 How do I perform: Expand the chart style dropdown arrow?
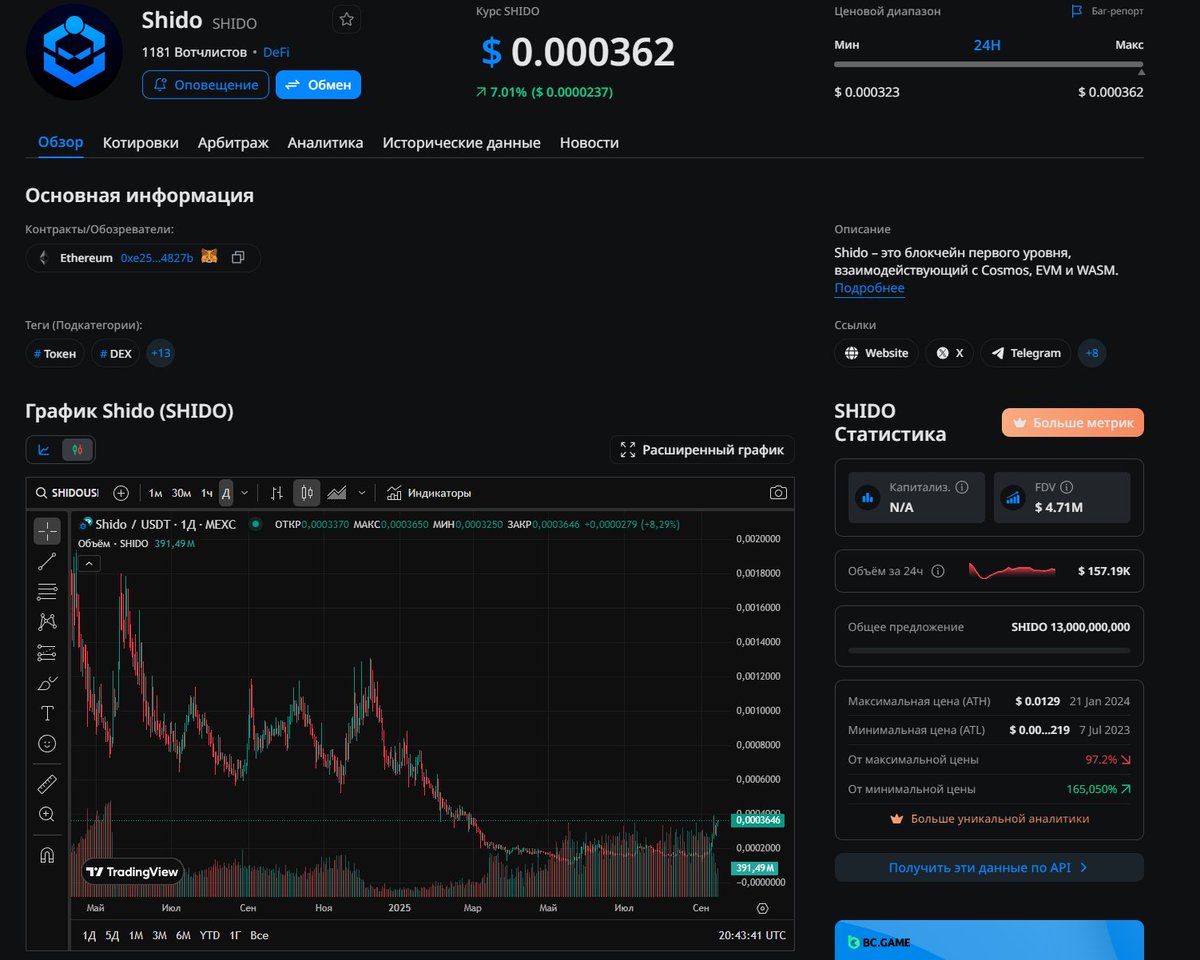coord(362,493)
